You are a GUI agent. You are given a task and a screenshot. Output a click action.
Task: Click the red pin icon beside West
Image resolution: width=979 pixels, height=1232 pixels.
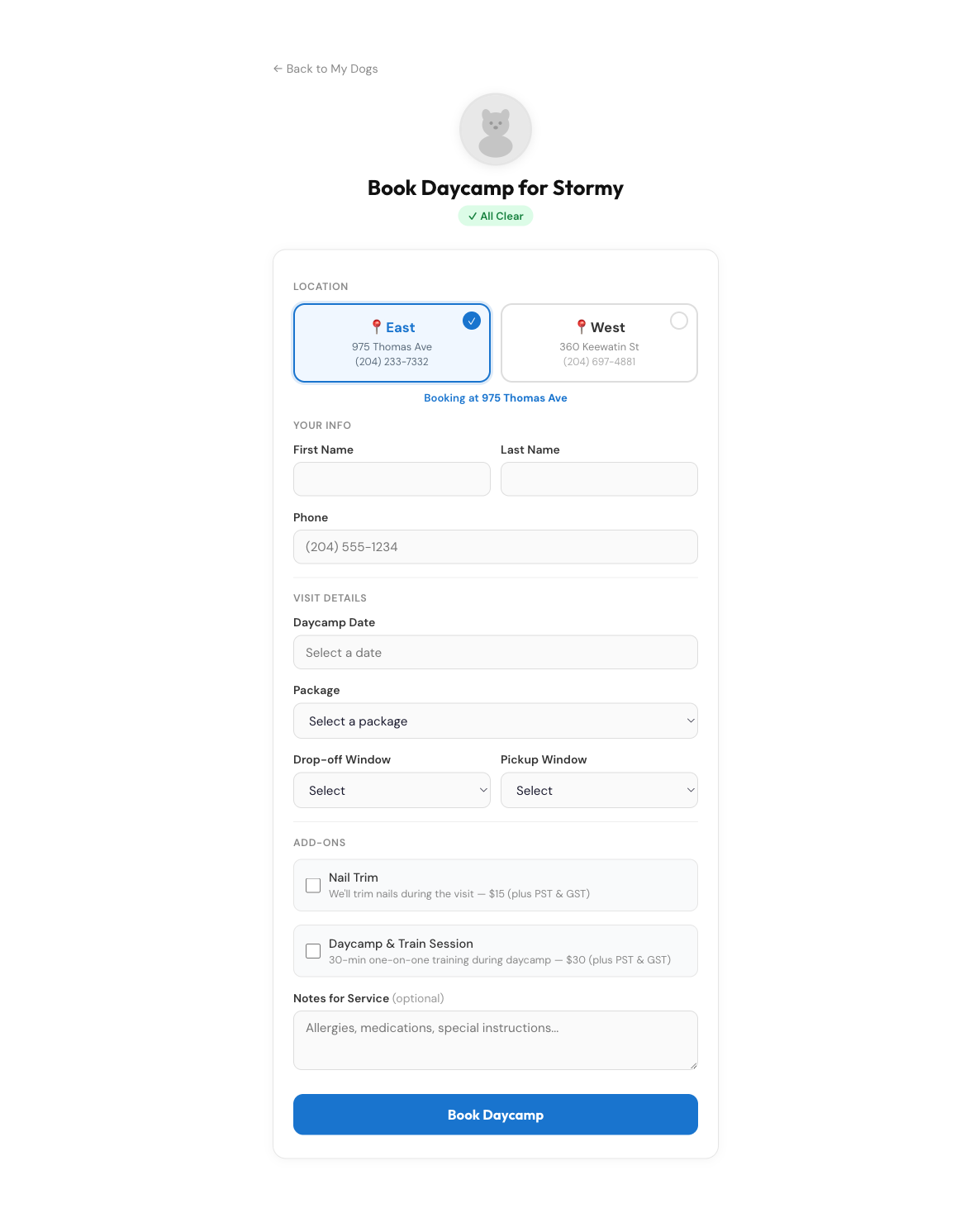click(x=582, y=327)
